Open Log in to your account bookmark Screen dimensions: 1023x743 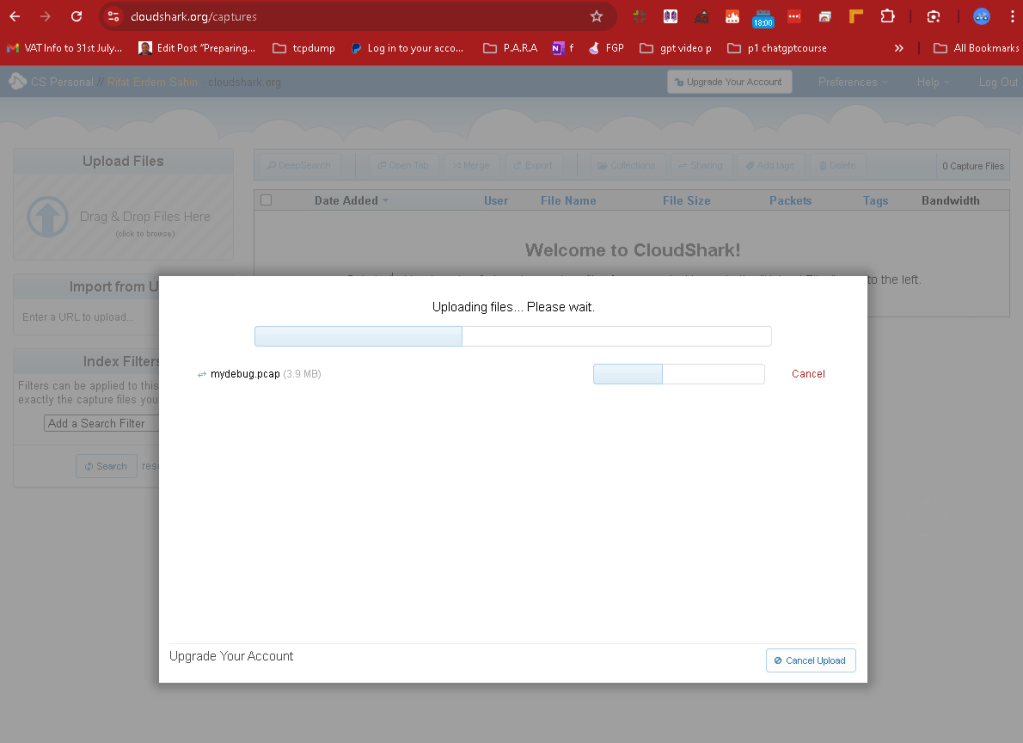point(407,48)
